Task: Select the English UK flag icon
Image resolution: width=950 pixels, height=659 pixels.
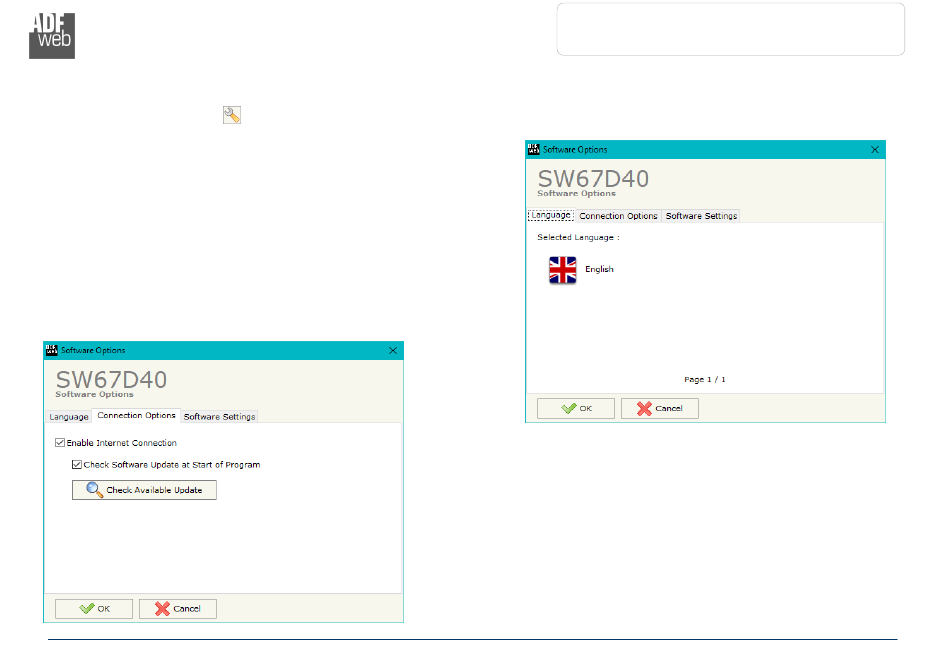Action: pos(562,270)
